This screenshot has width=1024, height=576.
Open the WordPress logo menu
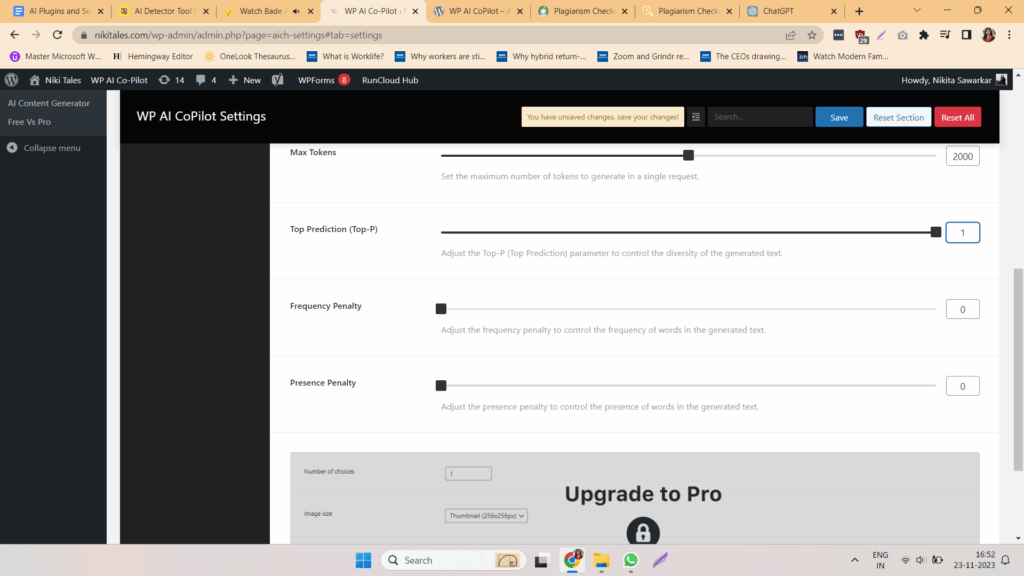pos(12,80)
